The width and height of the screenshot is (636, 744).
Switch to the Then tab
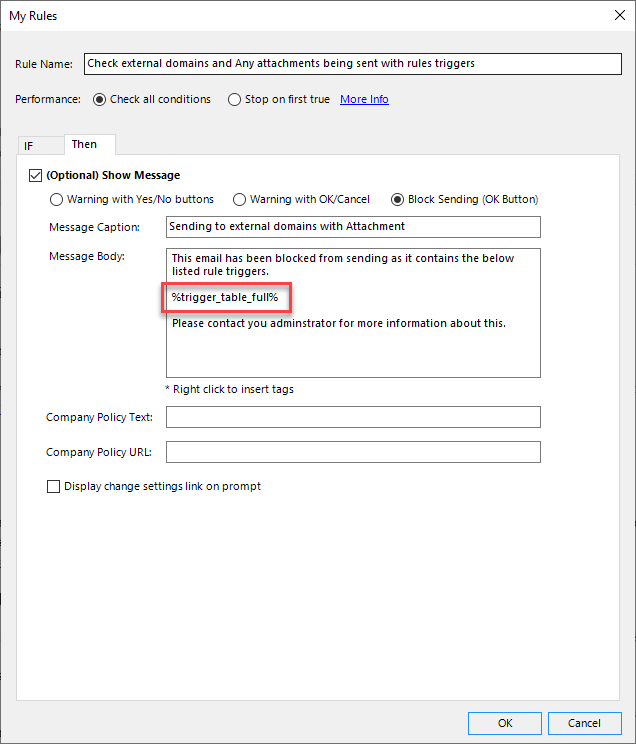coord(90,144)
